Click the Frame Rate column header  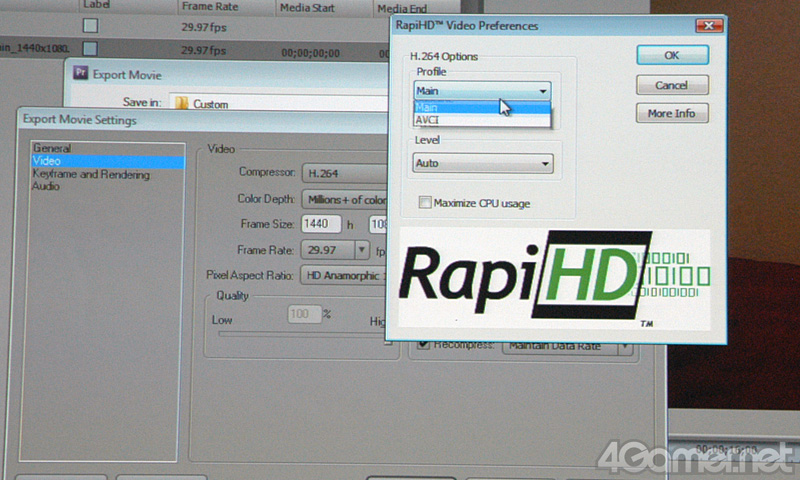(208, 6)
